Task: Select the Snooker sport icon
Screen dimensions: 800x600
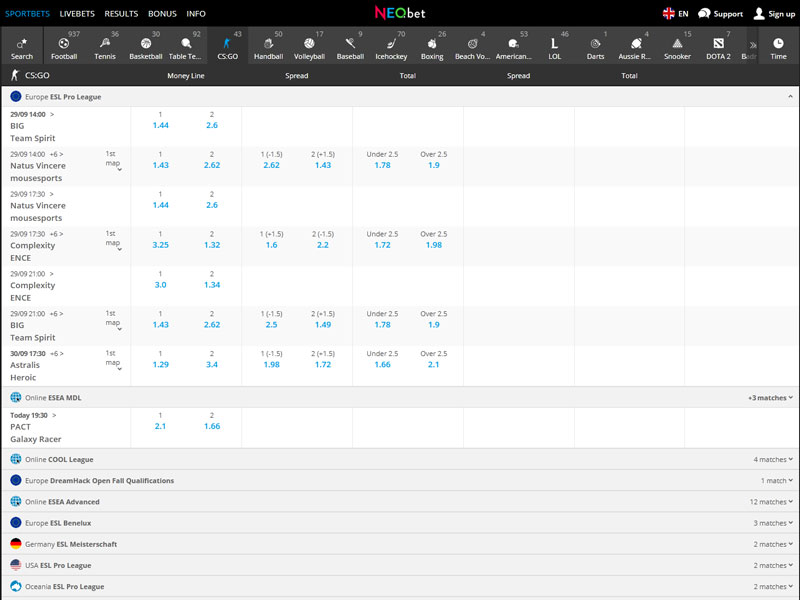Action: [x=678, y=46]
